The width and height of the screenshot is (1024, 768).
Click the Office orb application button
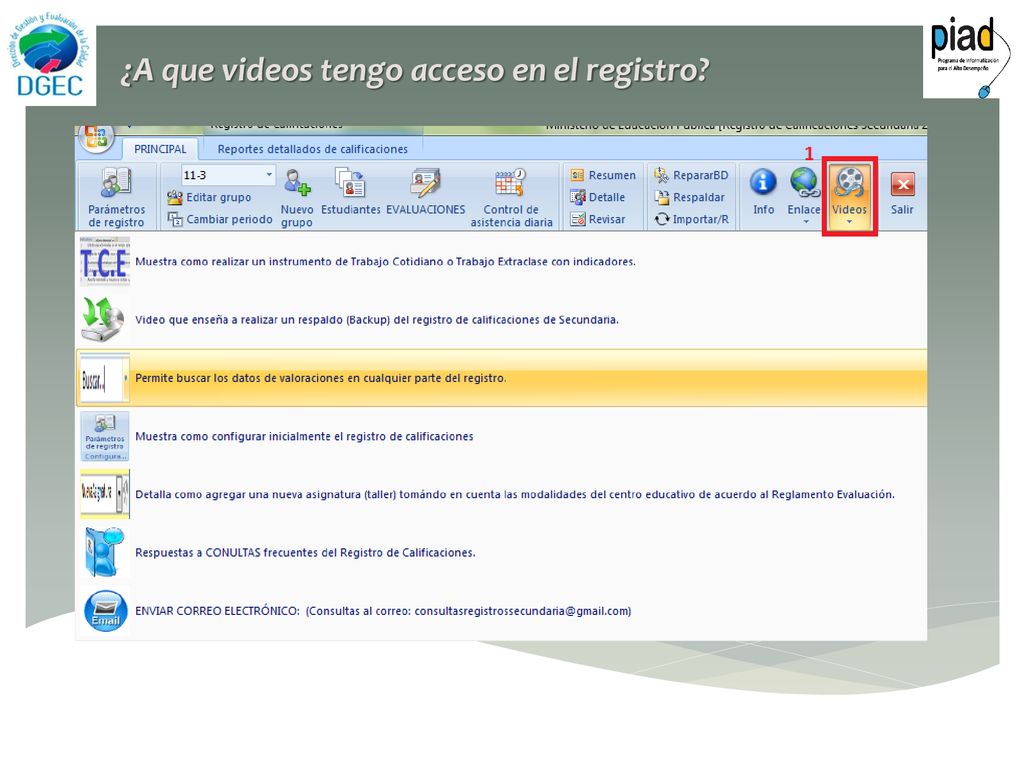[96, 137]
